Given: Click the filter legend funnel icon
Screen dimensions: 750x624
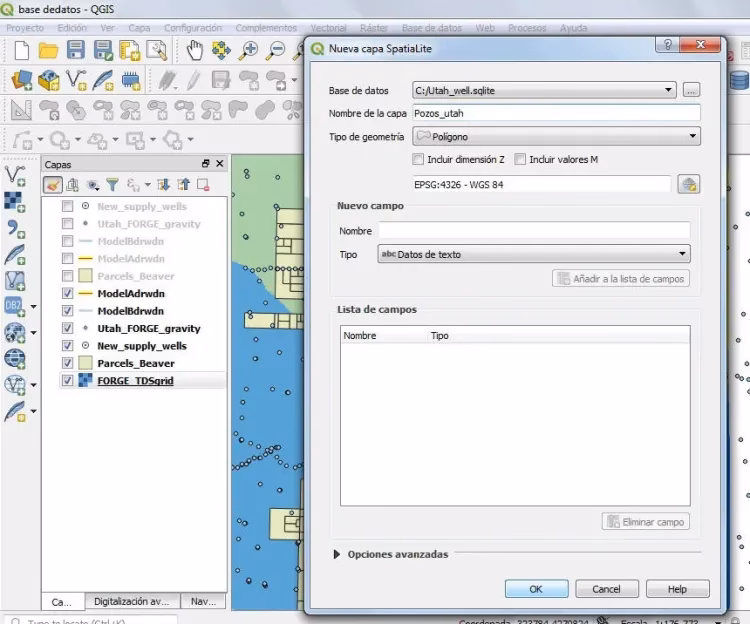Looking at the screenshot, I should (x=112, y=185).
